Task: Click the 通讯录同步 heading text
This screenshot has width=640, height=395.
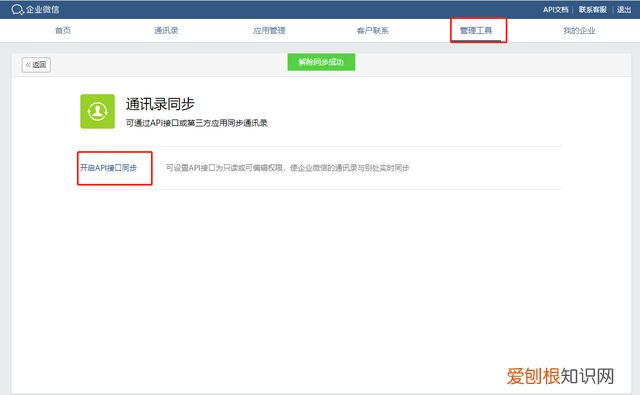Action: click(160, 104)
